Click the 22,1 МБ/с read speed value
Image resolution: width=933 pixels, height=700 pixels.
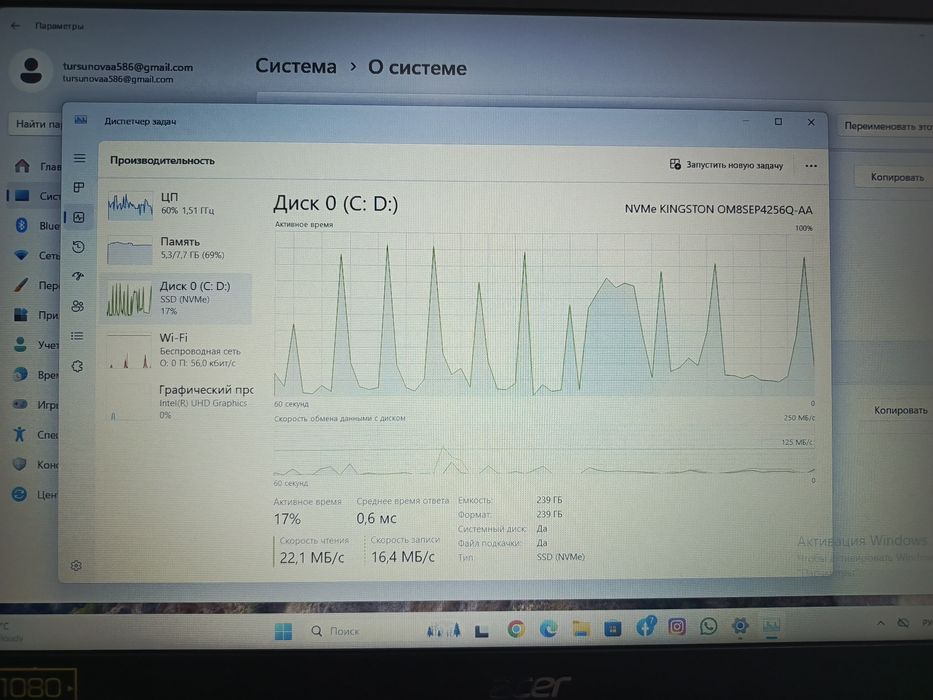tap(312, 558)
